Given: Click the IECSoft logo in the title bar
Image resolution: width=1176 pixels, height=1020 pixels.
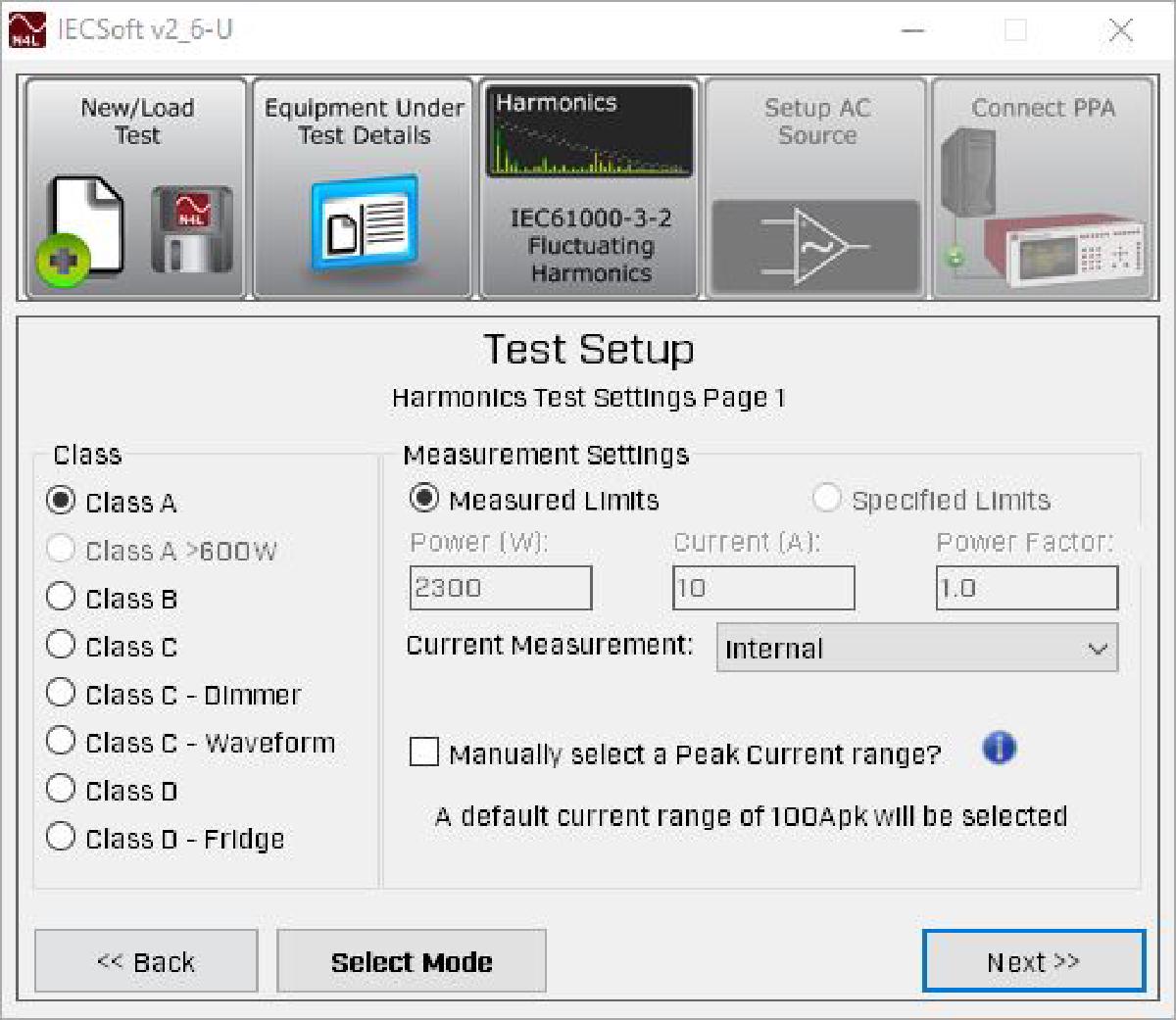Looking at the screenshot, I should tap(27, 26).
